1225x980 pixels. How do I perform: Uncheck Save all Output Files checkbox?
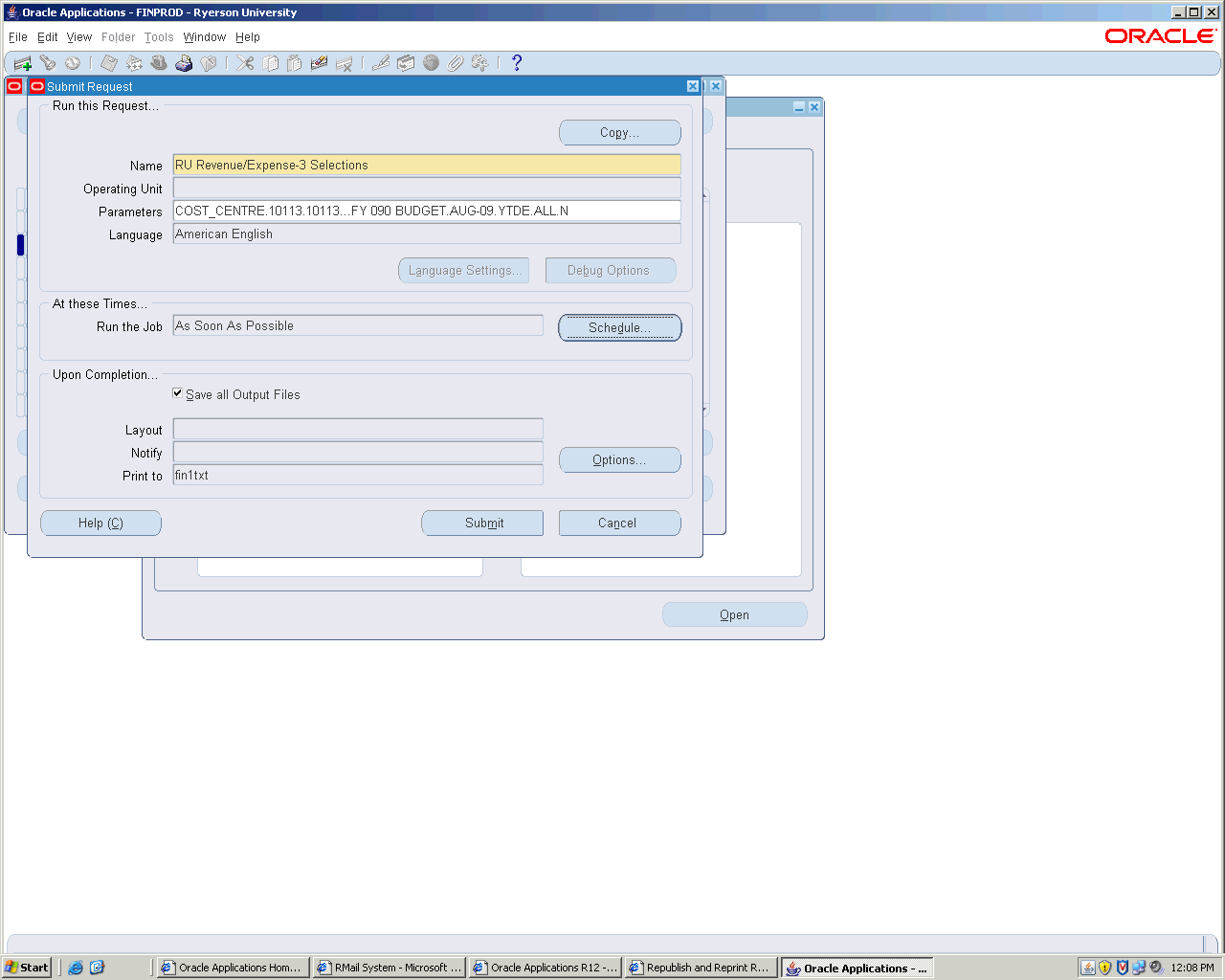178,393
